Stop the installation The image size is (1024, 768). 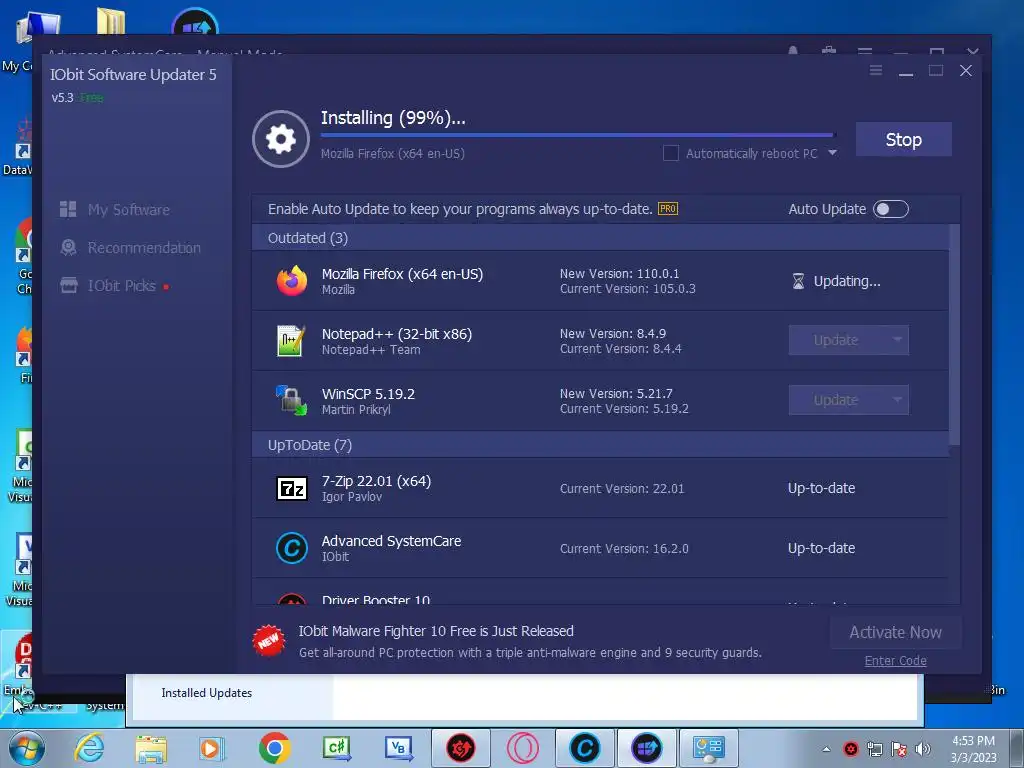[903, 139]
